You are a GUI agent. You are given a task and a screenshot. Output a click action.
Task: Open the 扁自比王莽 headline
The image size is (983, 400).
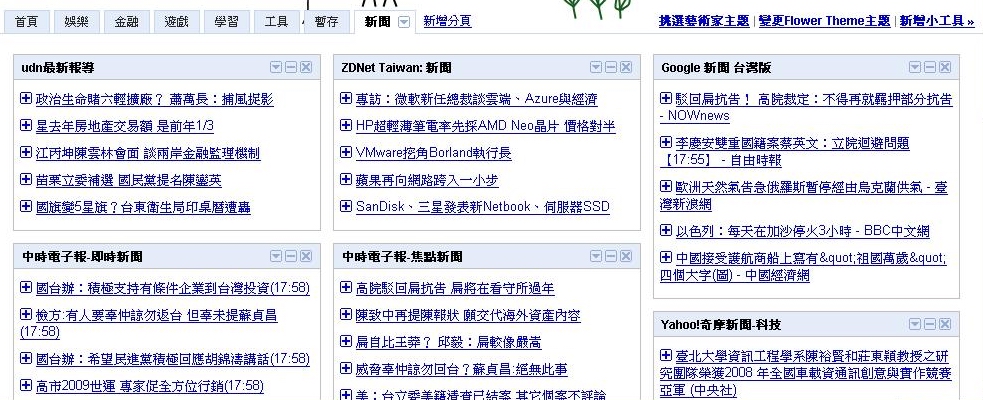(448, 342)
